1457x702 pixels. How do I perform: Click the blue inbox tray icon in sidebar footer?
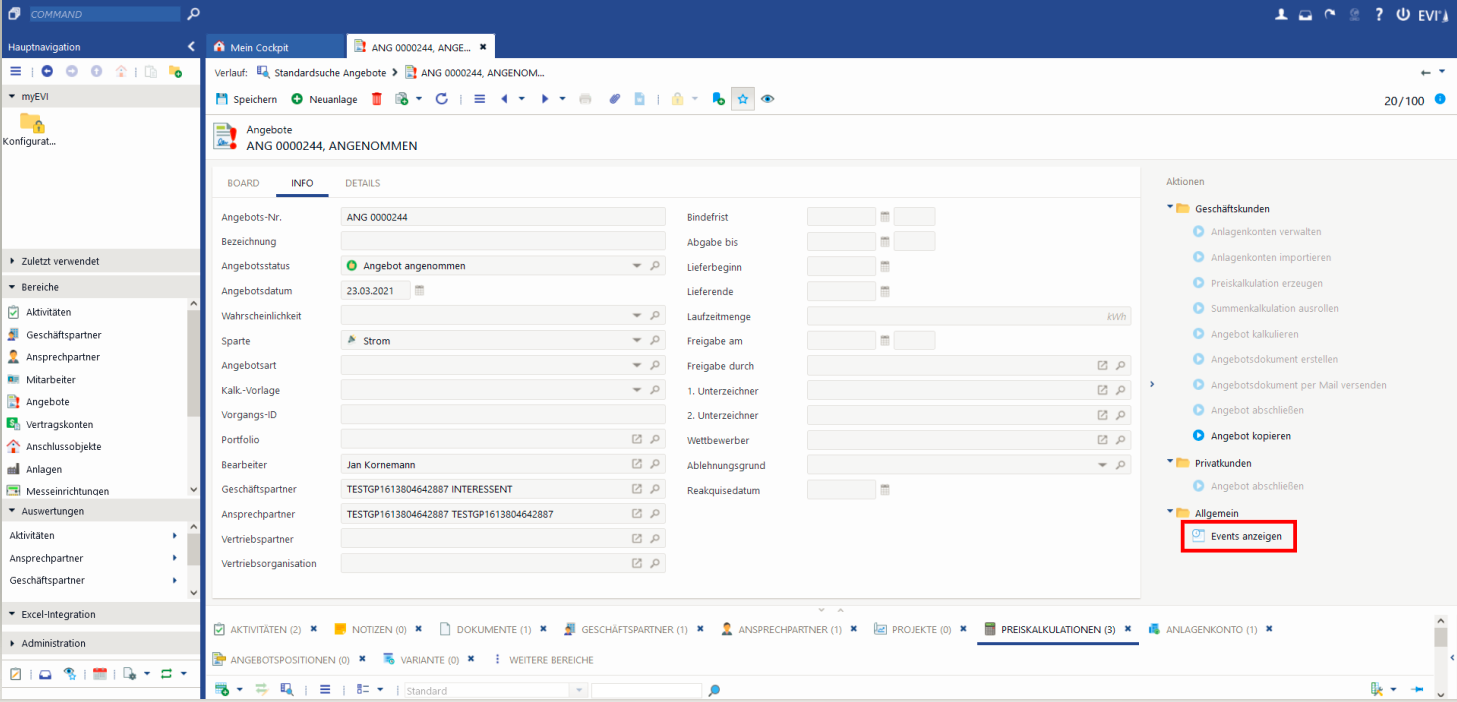(x=45, y=674)
